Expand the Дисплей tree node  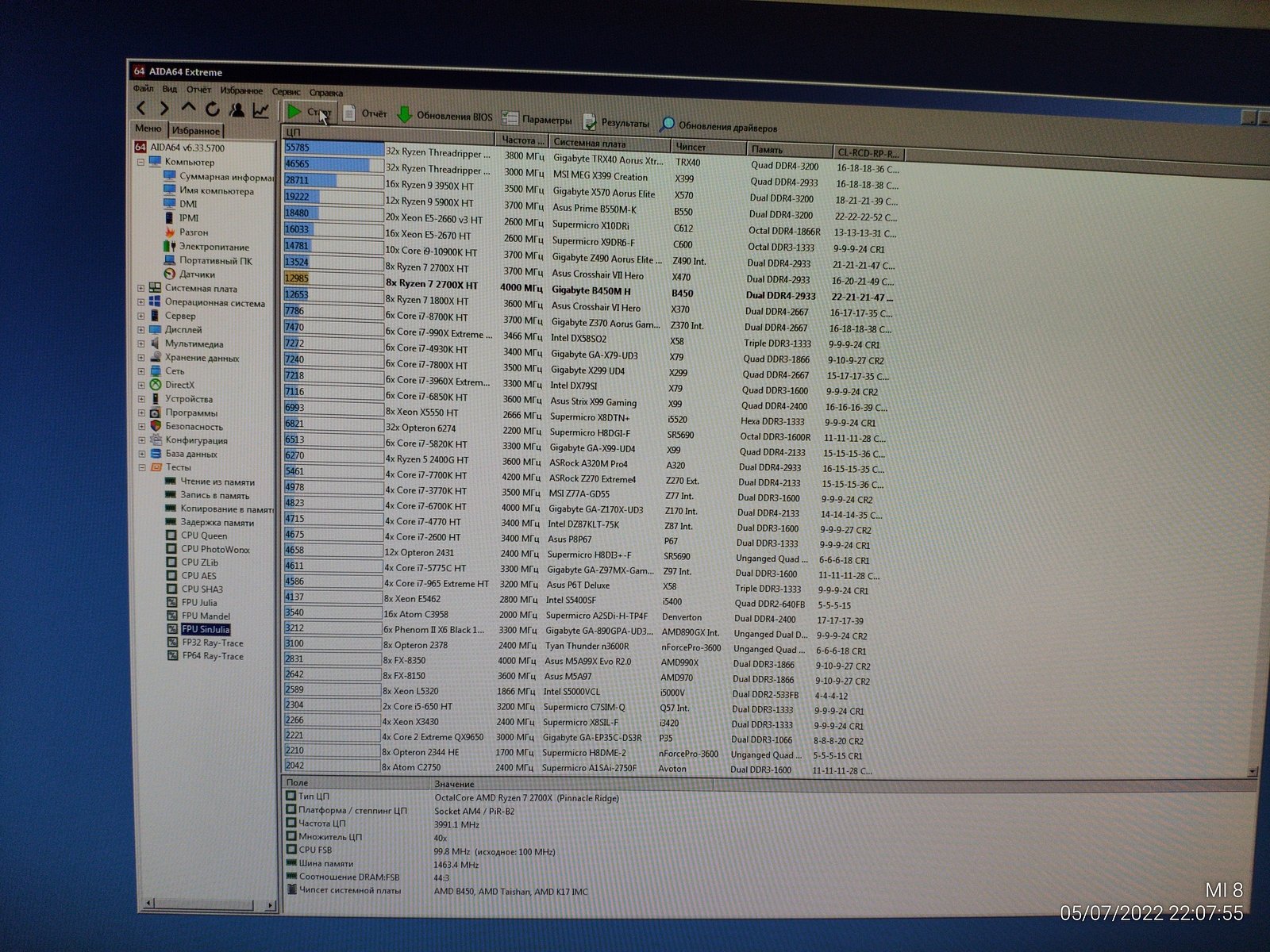tap(140, 329)
